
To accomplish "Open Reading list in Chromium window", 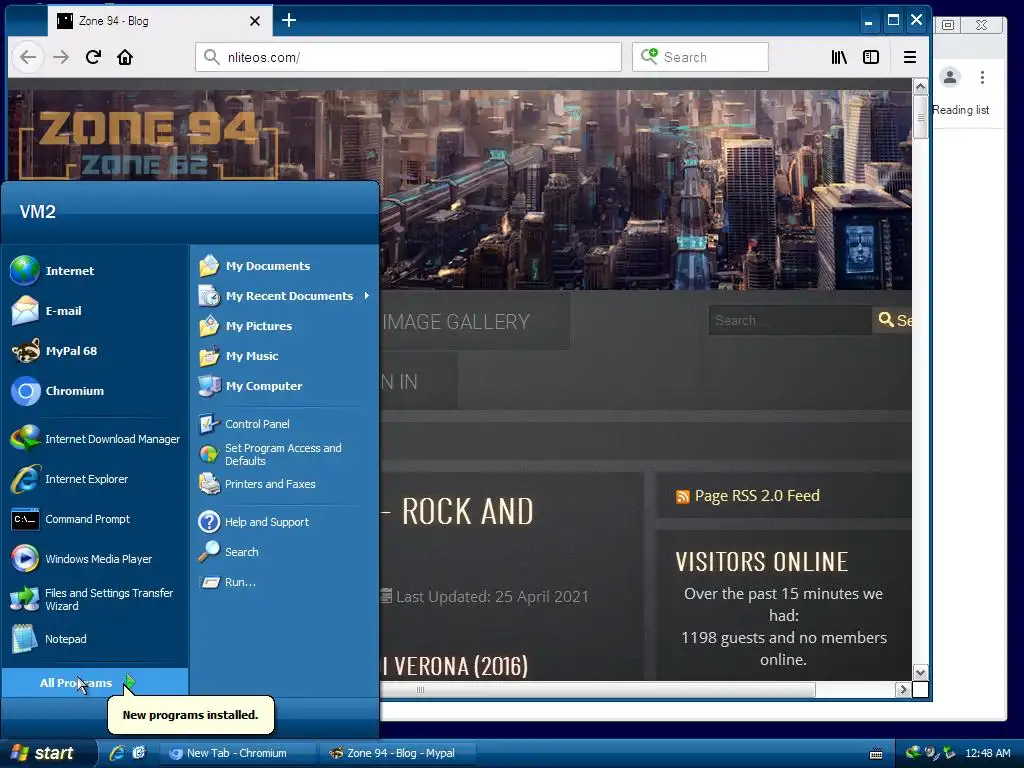I will click(961, 110).
